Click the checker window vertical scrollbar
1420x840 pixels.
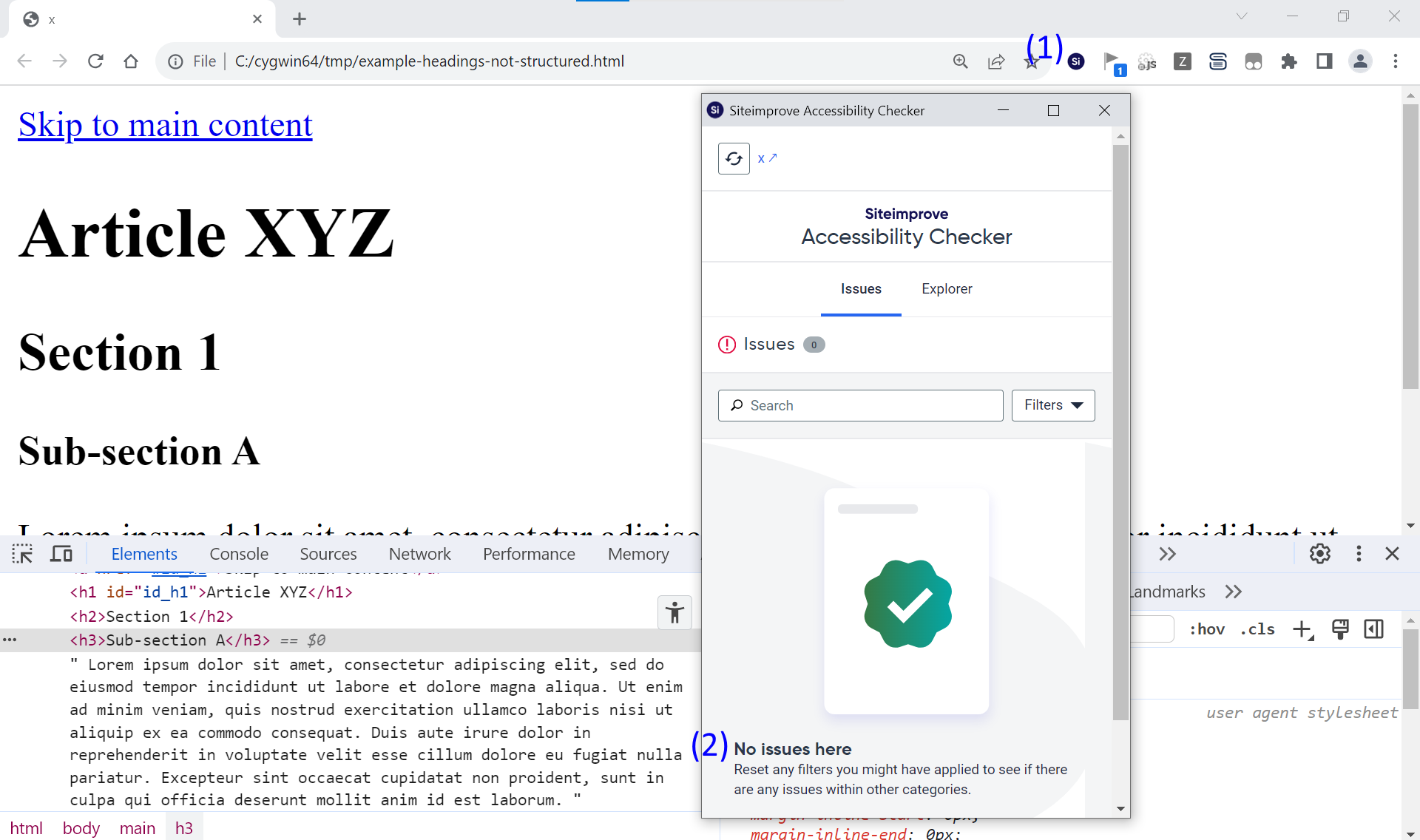pos(1120,433)
